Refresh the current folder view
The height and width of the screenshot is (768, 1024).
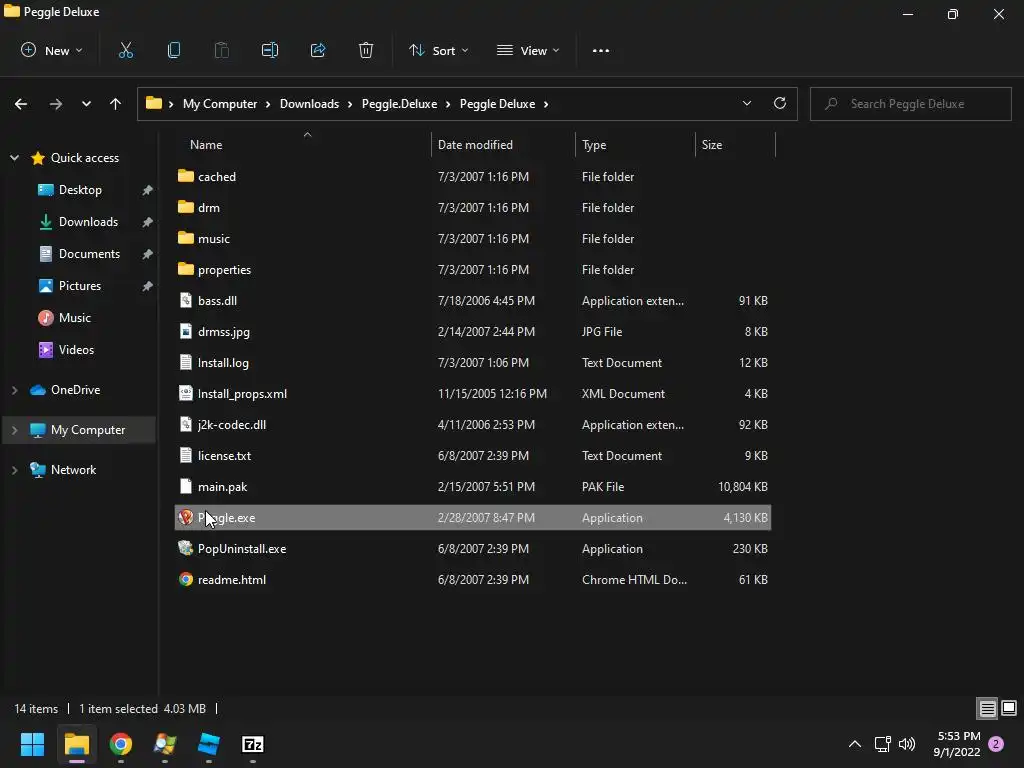780,103
